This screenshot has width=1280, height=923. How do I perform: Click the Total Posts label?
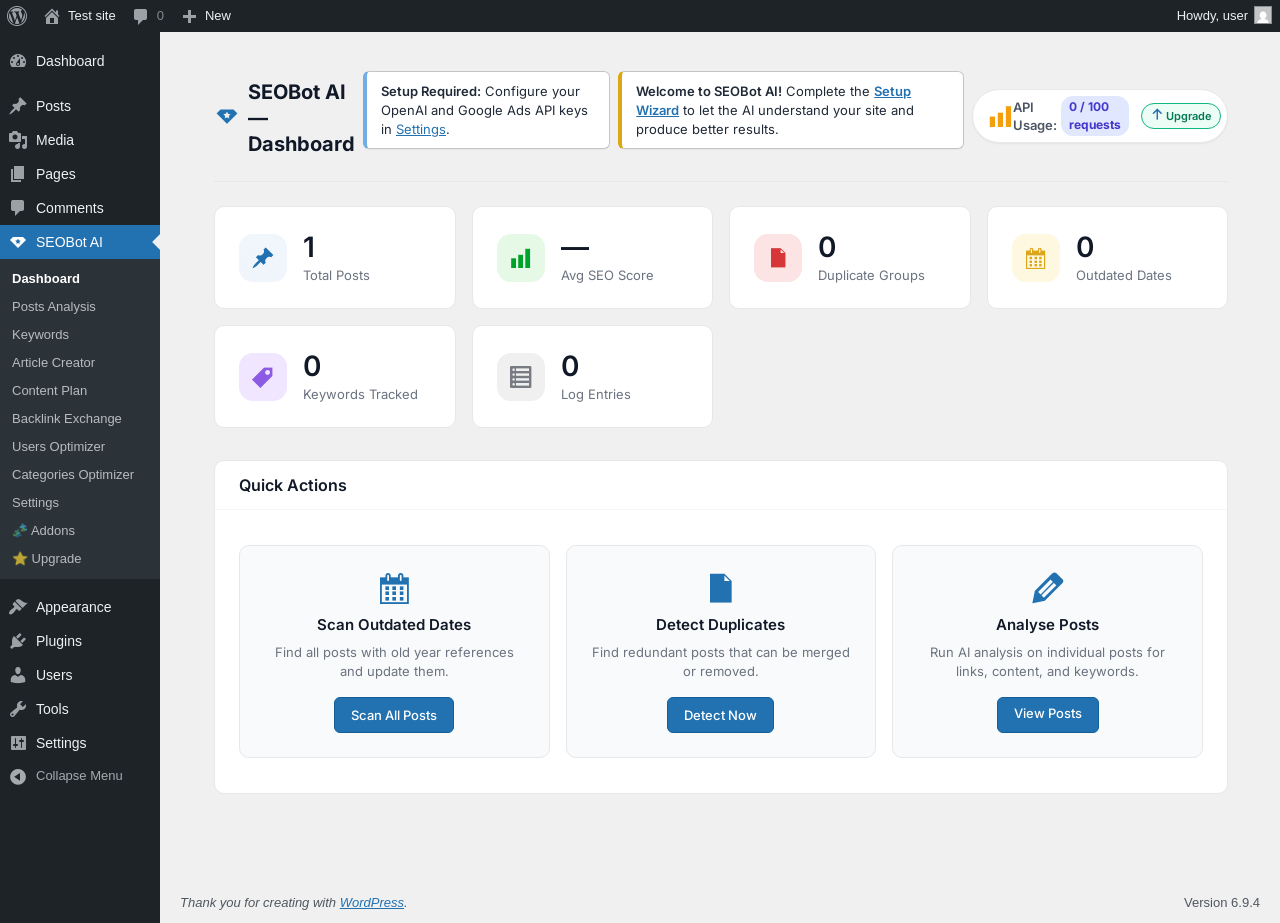pyautogui.click(x=336, y=276)
